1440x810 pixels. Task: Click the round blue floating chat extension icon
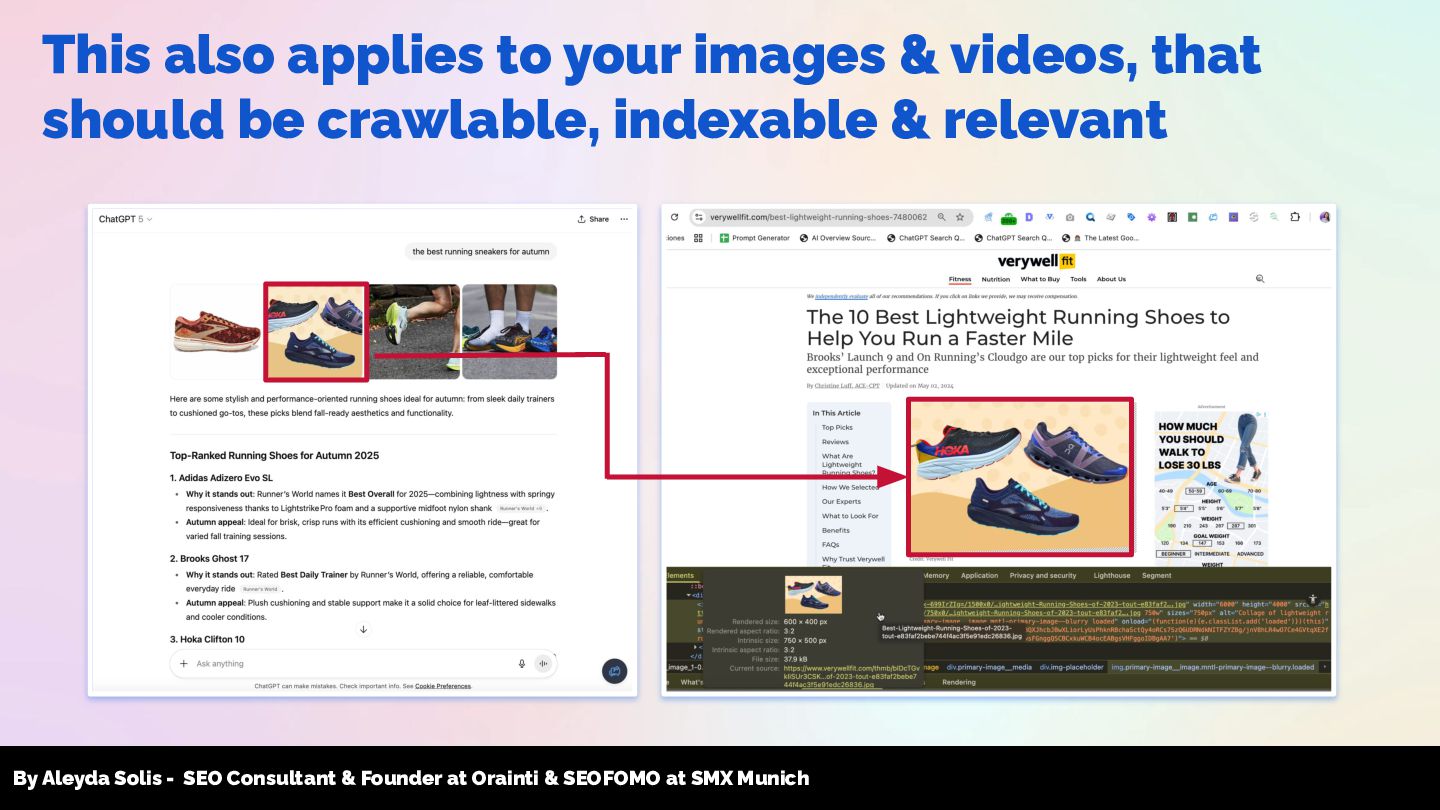click(x=614, y=671)
